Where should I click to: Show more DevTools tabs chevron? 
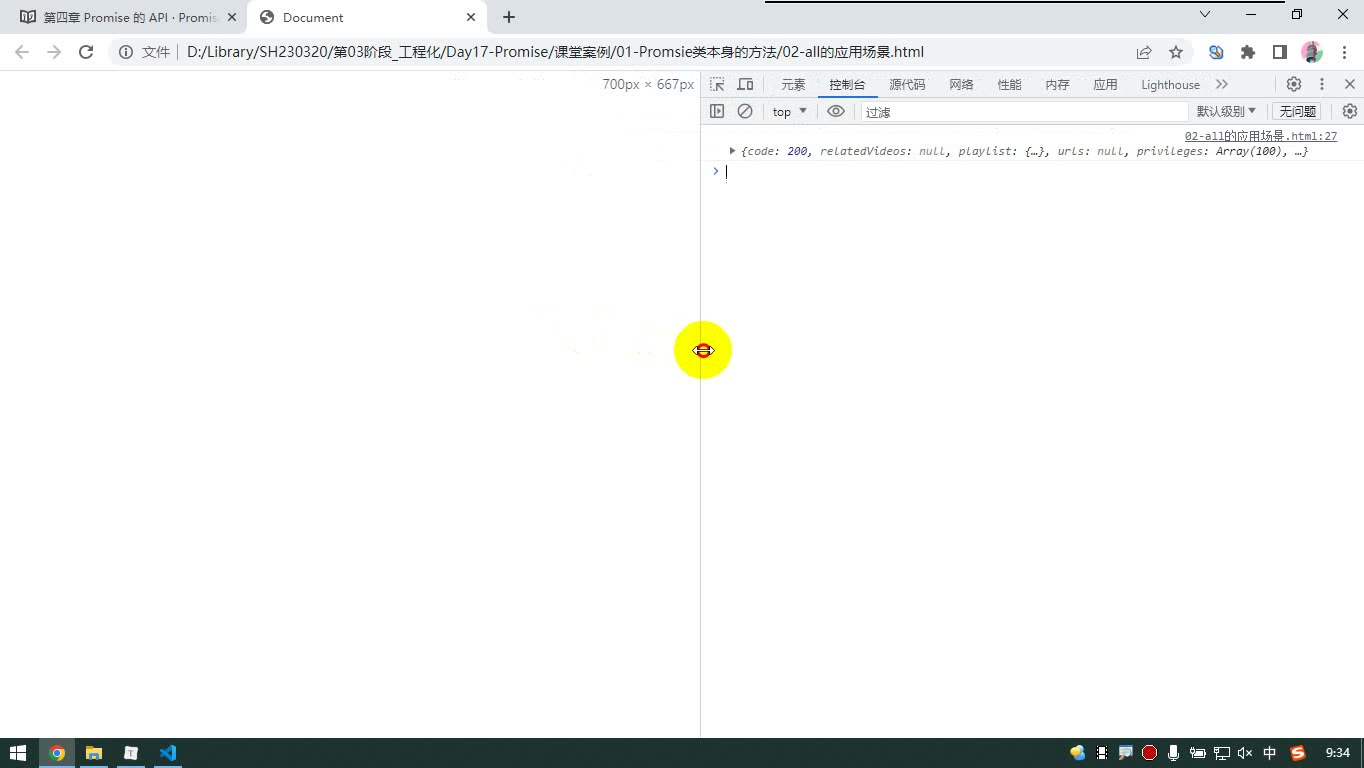point(1222,85)
